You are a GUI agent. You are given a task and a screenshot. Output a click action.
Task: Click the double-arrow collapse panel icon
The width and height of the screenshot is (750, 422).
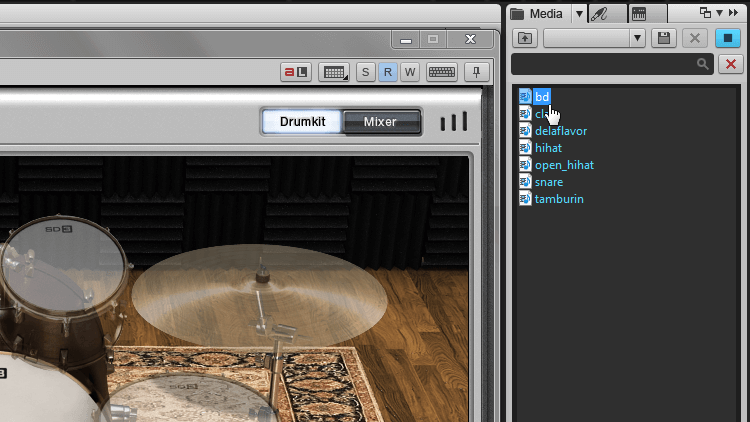(733, 13)
